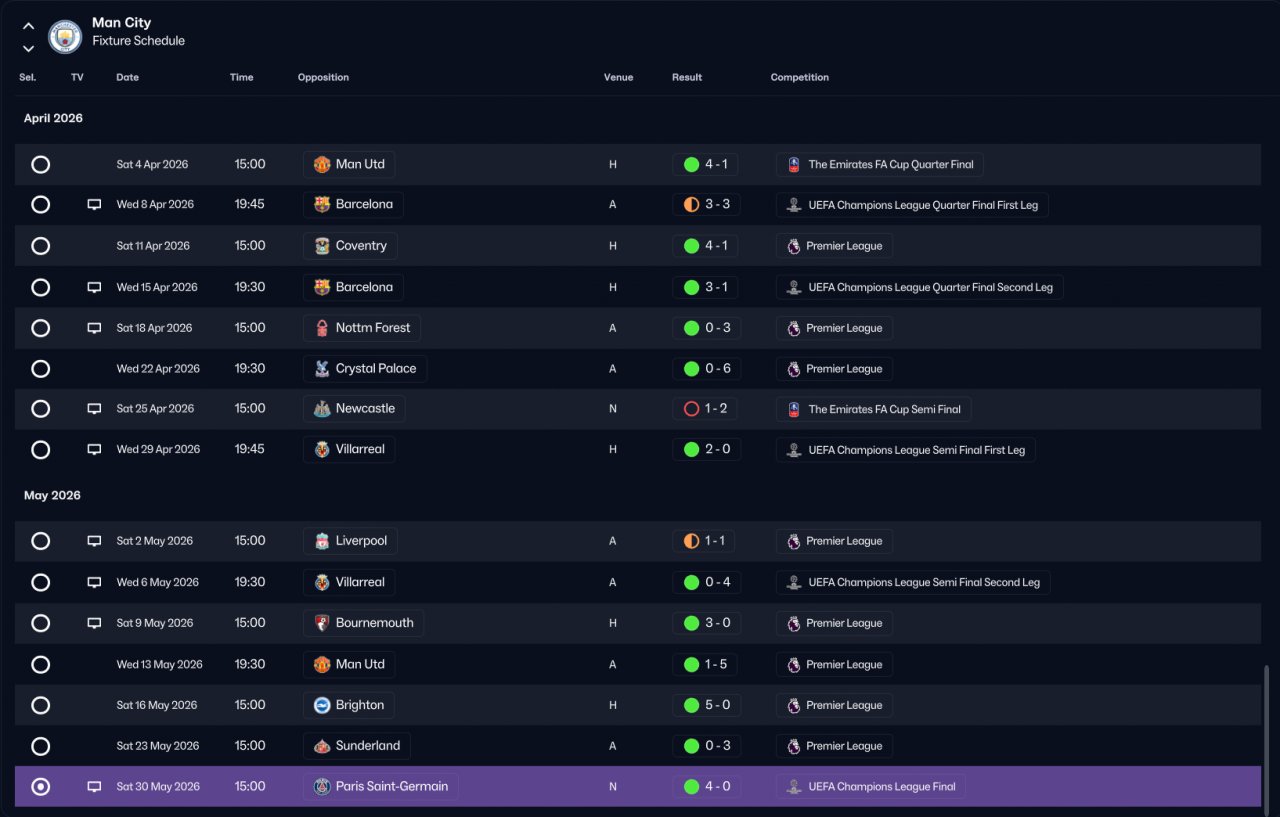Viewport: 1280px width, 817px height.
Task: Click the Champions League Final trophy icon
Action: (x=793, y=786)
